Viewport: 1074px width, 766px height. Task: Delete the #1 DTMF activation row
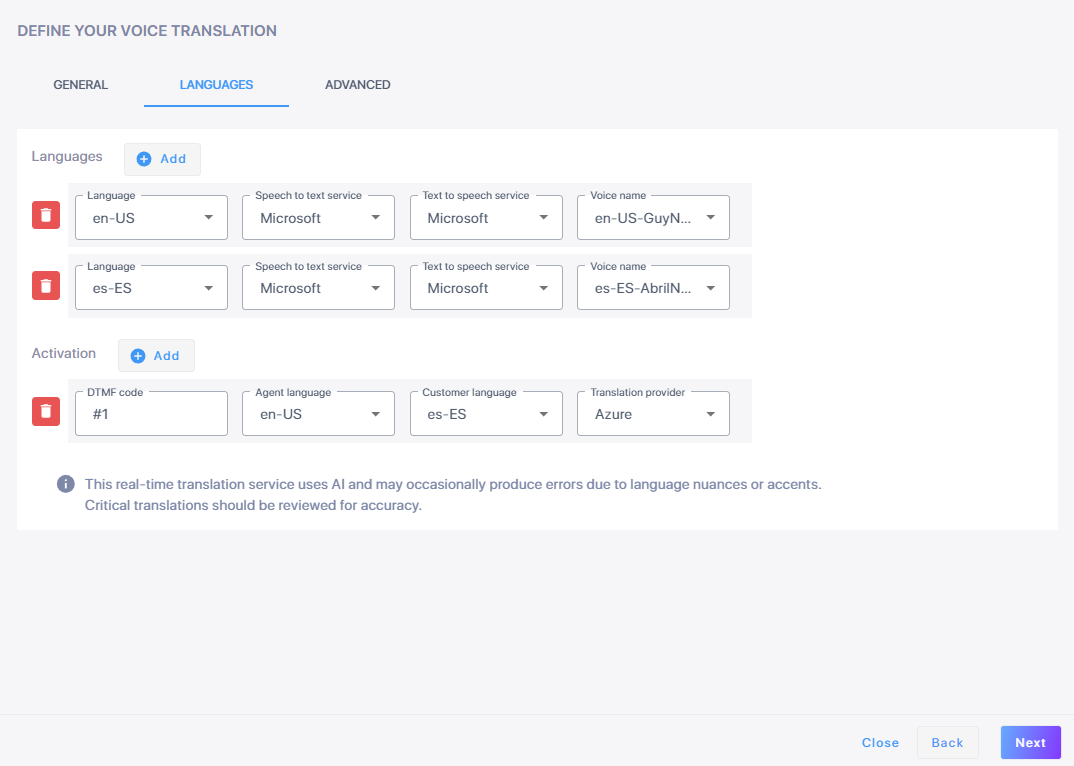click(x=46, y=411)
